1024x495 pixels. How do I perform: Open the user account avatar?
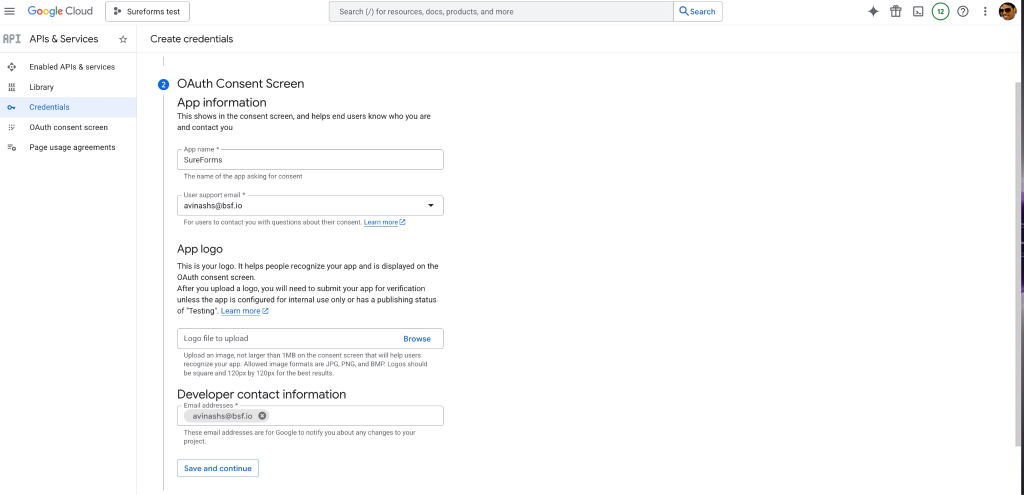tap(1008, 11)
